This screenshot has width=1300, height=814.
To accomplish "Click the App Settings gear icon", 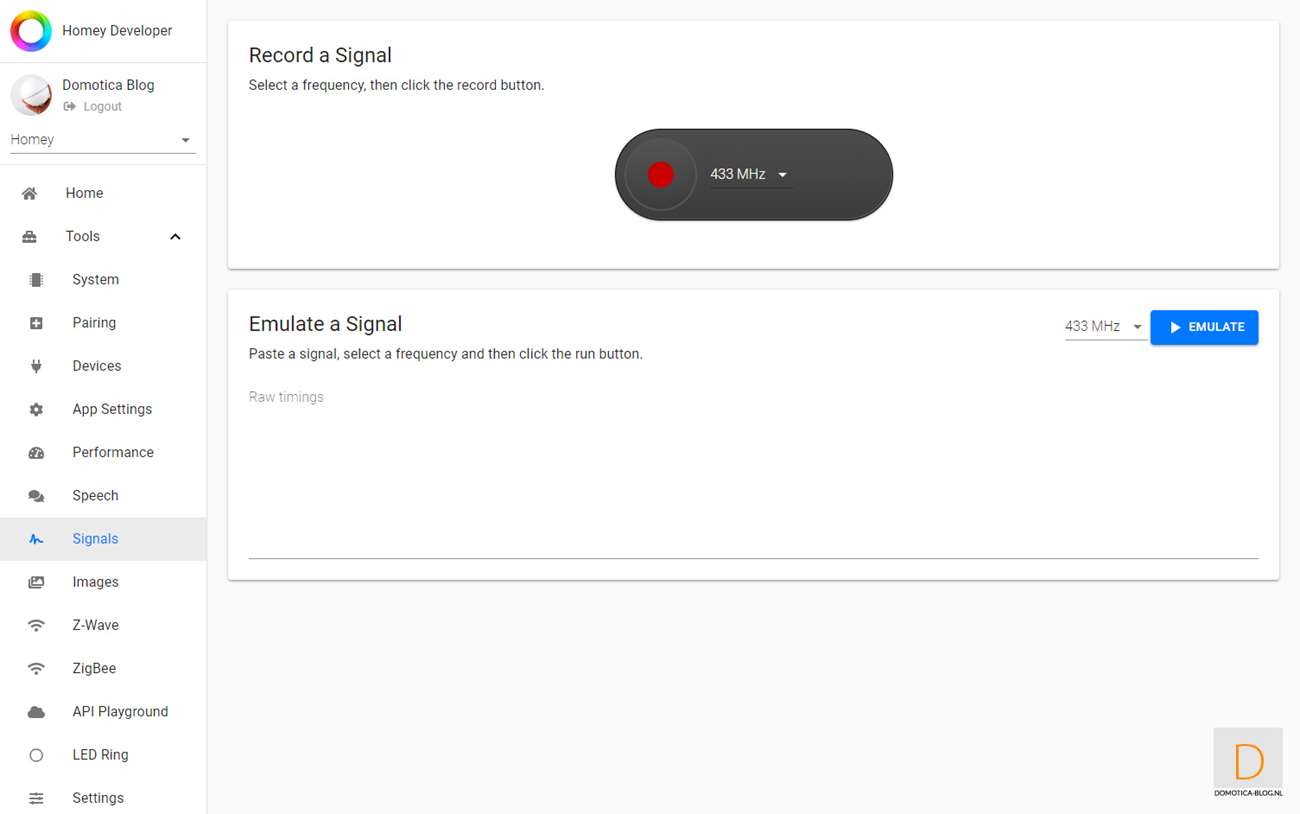I will 36,409.
